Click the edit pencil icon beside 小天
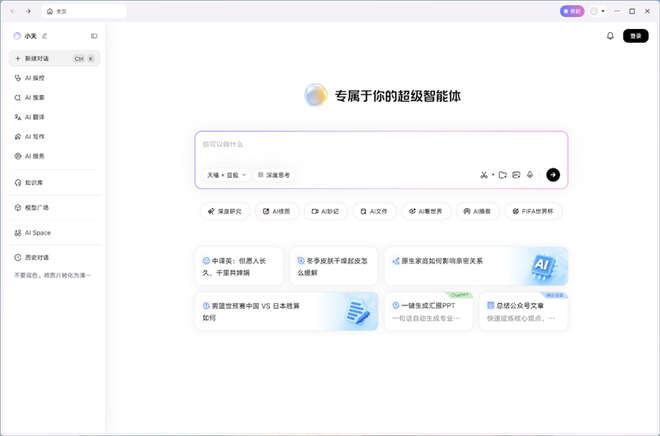 pos(44,36)
